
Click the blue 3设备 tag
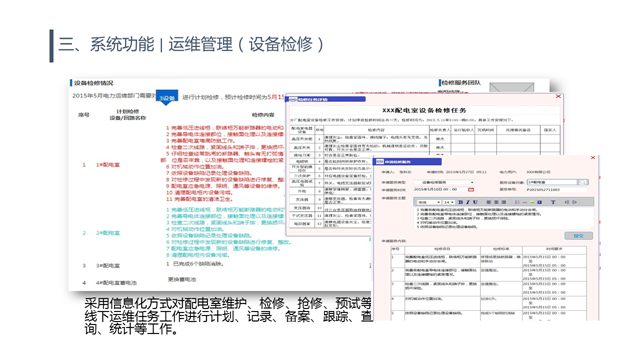tap(167, 98)
